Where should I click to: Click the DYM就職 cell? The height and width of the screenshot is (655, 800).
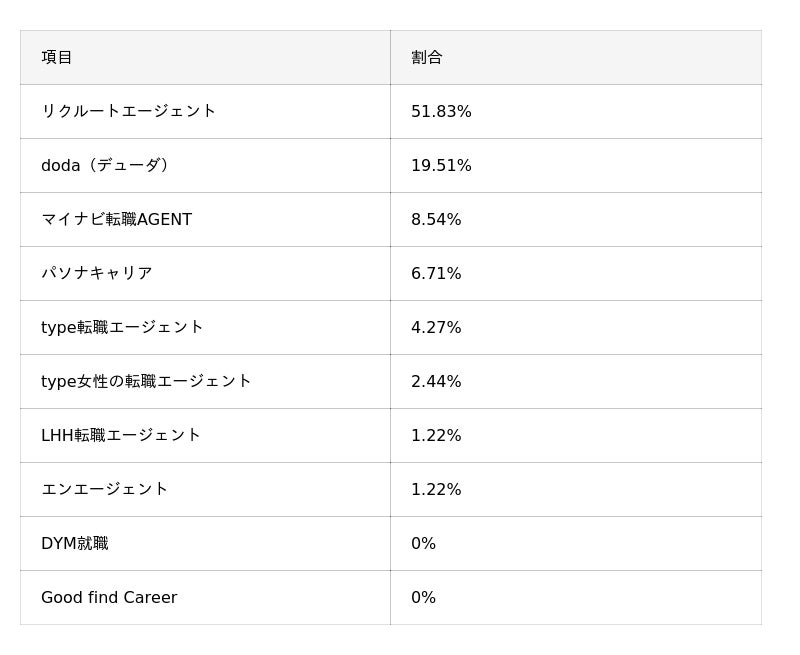pyautogui.click(x=75, y=543)
